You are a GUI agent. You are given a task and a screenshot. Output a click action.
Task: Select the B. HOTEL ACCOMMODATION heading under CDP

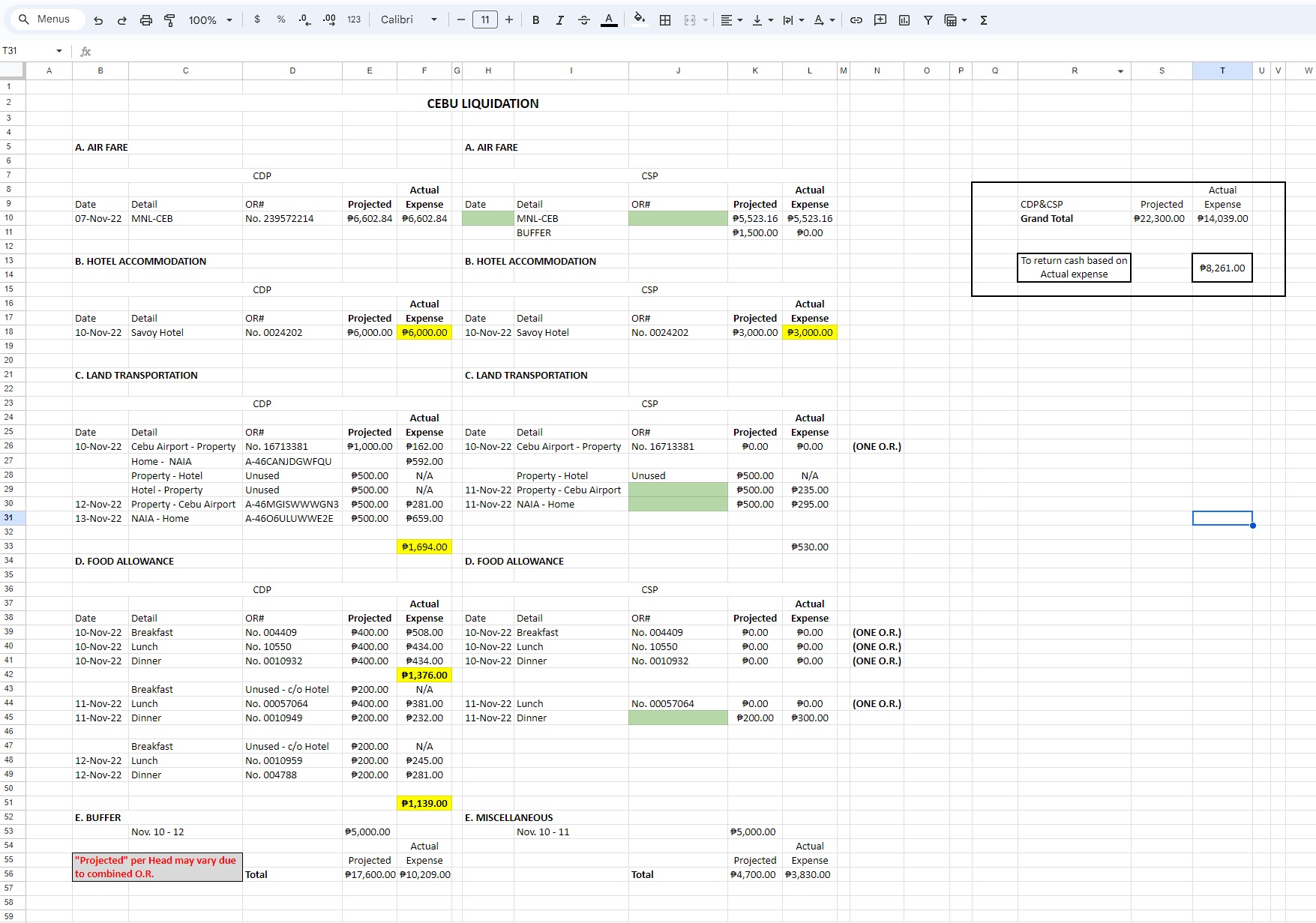coord(140,262)
